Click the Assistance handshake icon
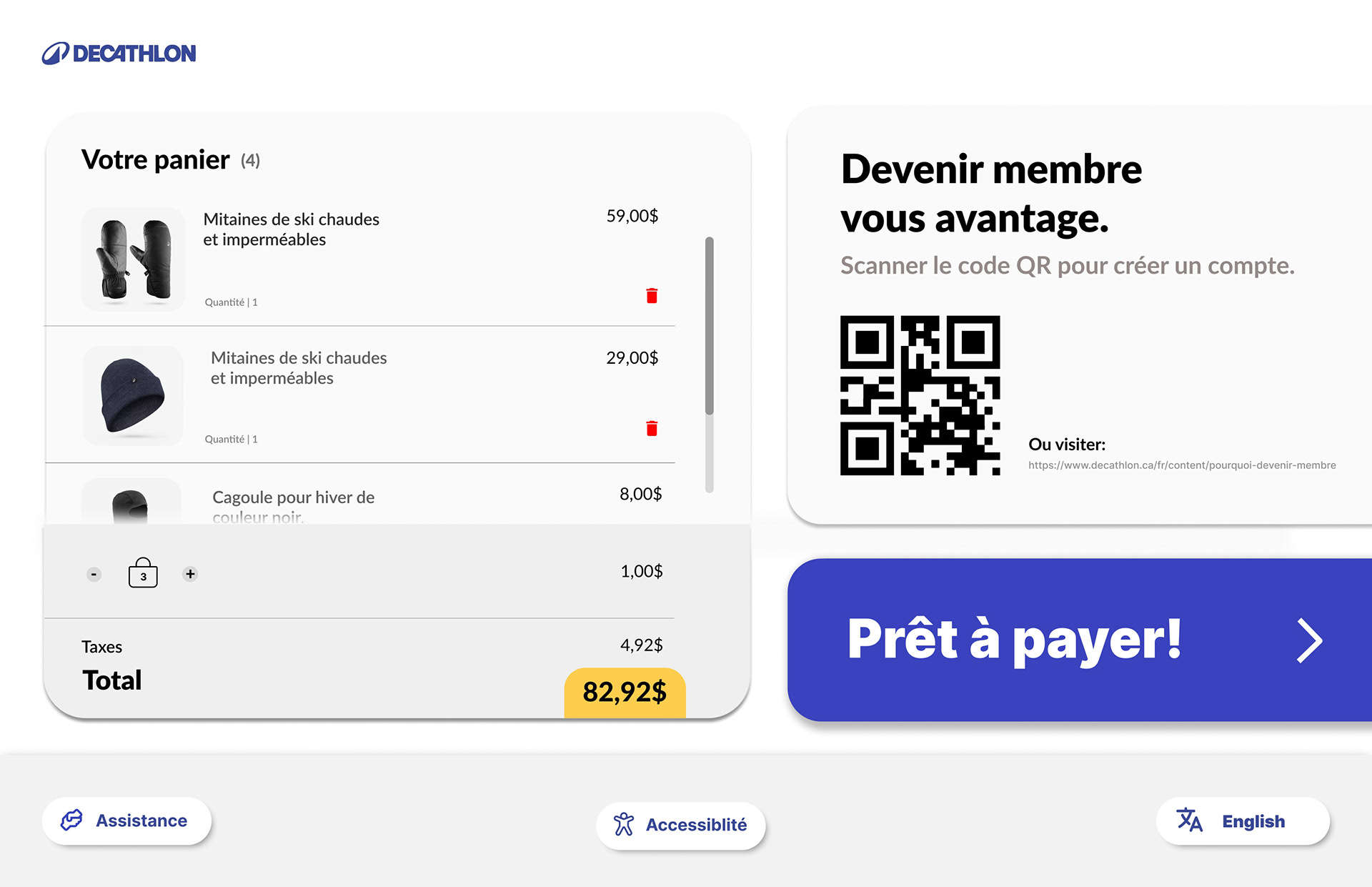The width and height of the screenshot is (1372, 887). [71, 821]
